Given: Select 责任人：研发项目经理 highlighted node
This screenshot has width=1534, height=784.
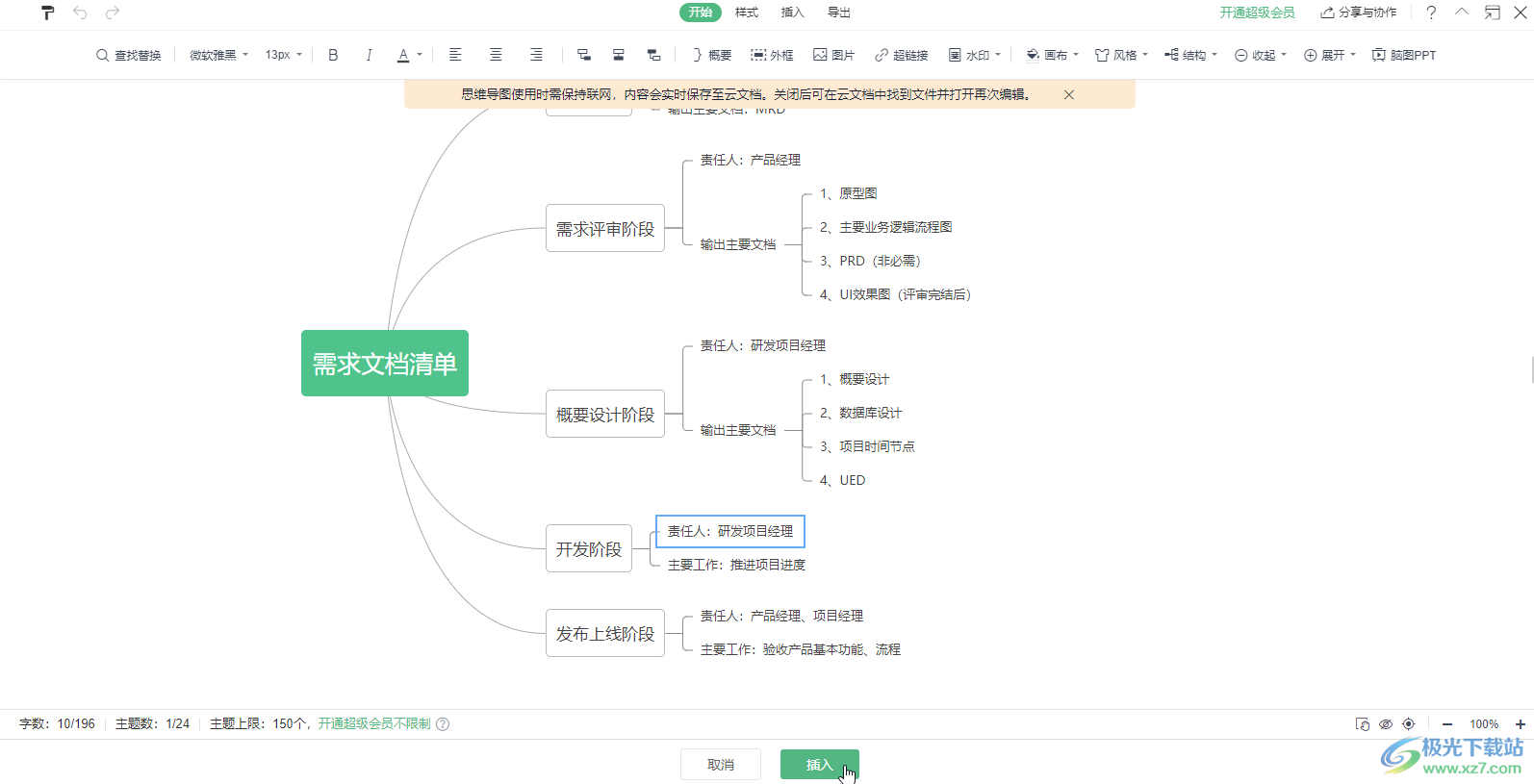Looking at the screenshot, I should pyautogui.click(x=730, y=531).
